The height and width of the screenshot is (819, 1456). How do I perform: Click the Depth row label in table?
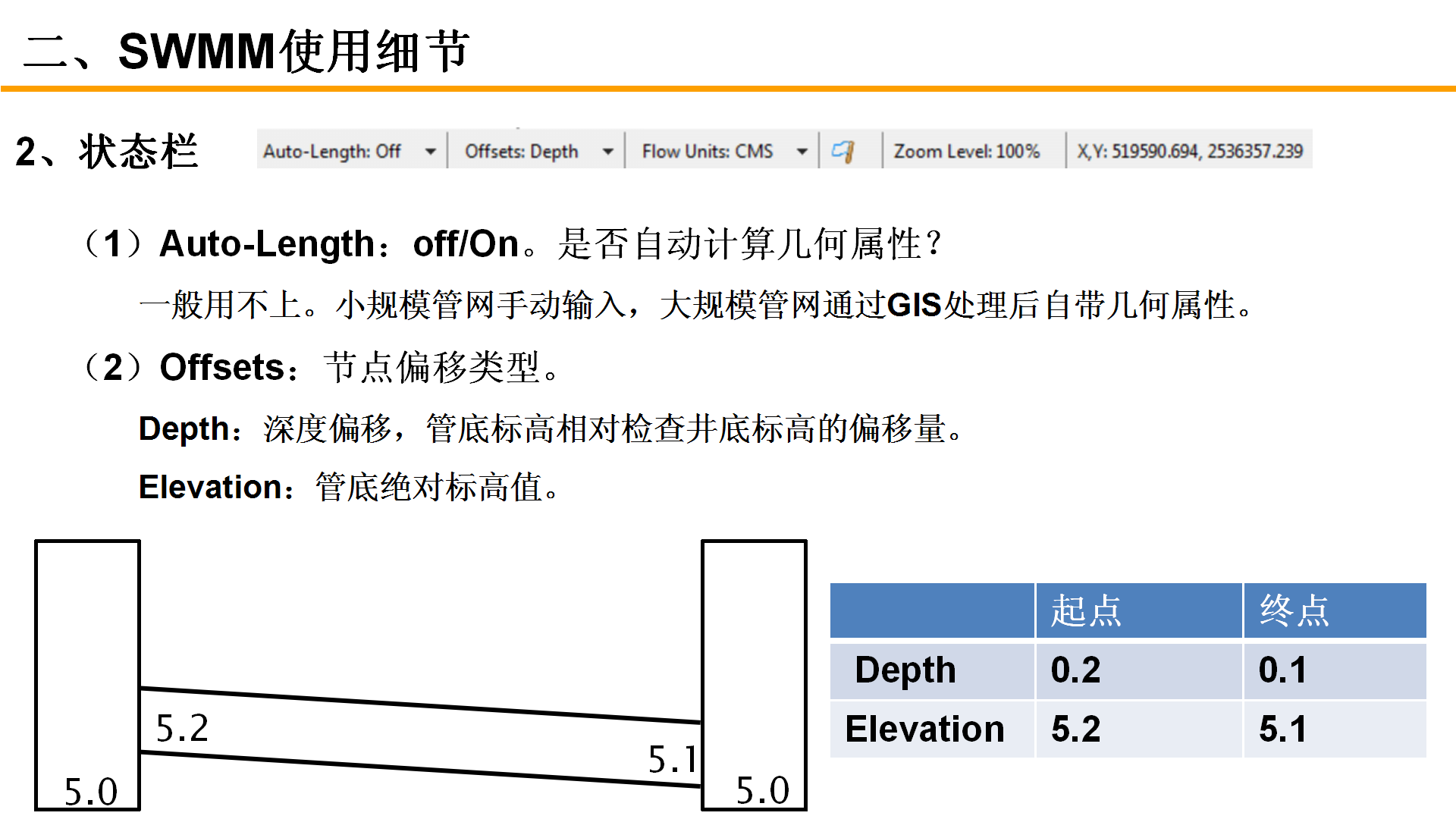tap(905, 670)
